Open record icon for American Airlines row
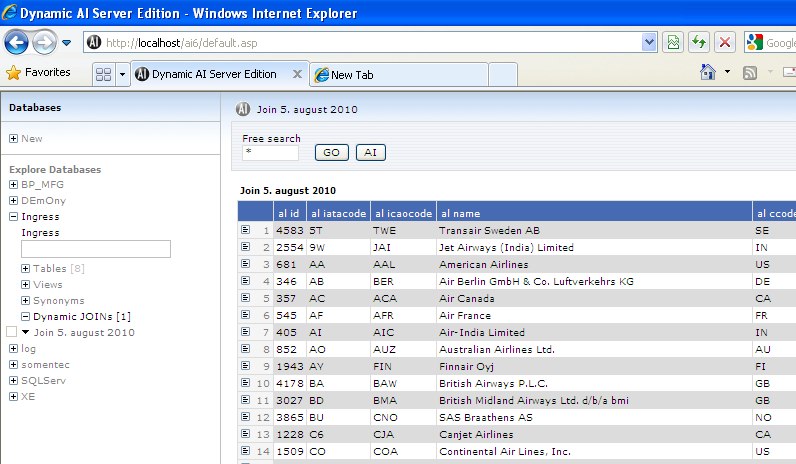Image resolution: width=796 pixels, height=464 pixels. point(246,264)
